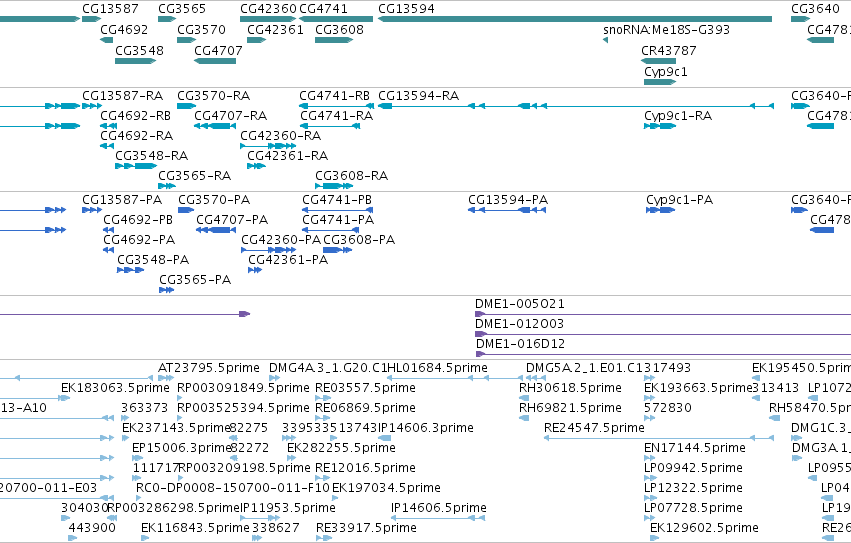Click the CG4741-PB protein label
The width and height of the screenshot is (851, 543).
[336, 200]
